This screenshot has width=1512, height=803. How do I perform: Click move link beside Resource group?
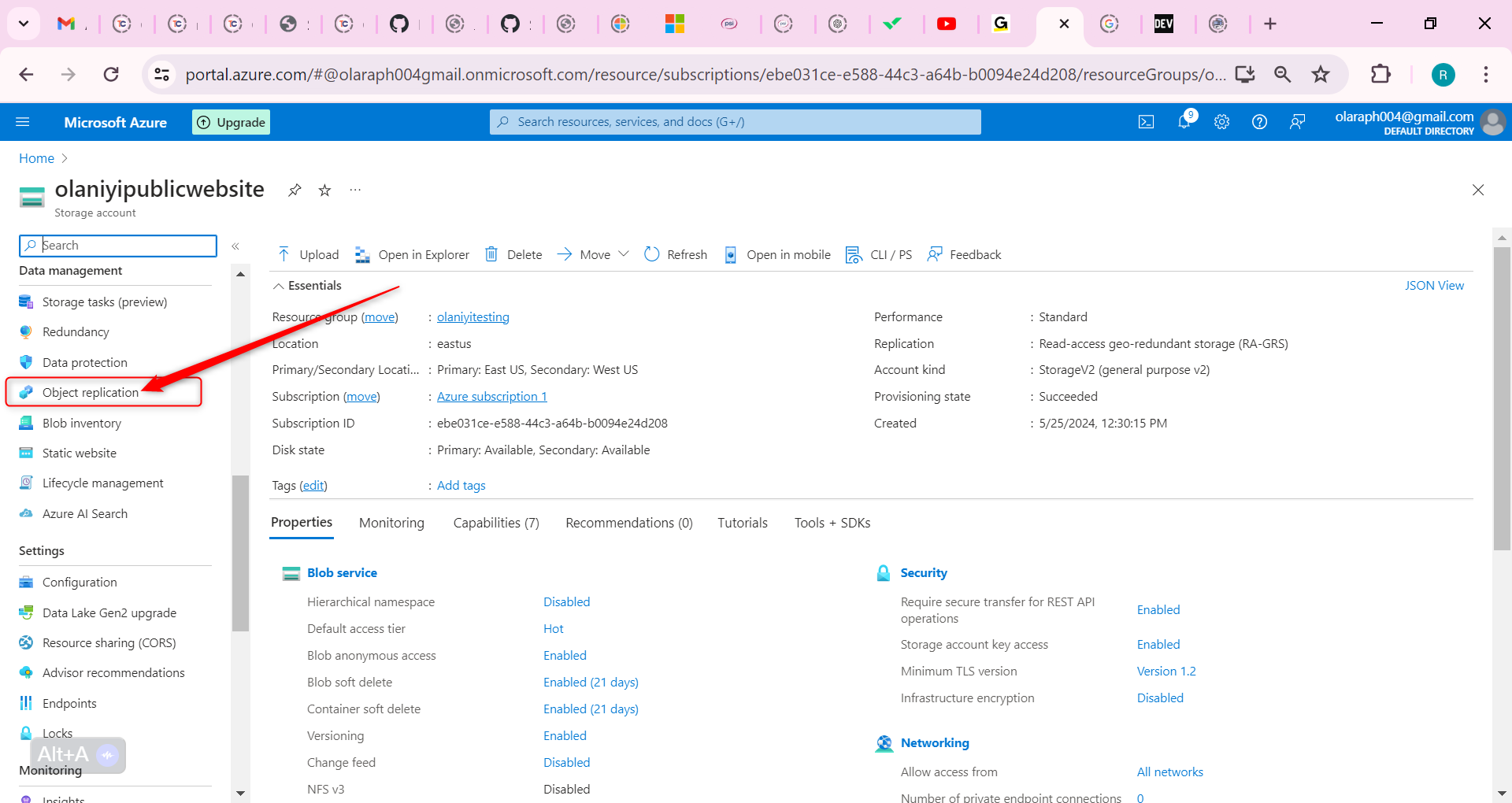pyautogui.click(x=380, y=317)
